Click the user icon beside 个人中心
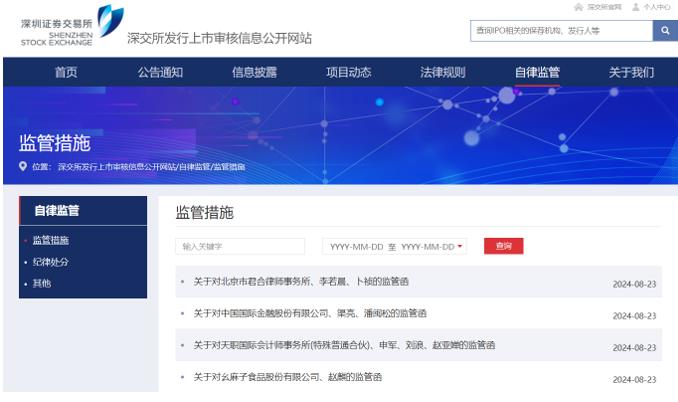The width and height of the screenshot is (678, 402). [636, 7]
